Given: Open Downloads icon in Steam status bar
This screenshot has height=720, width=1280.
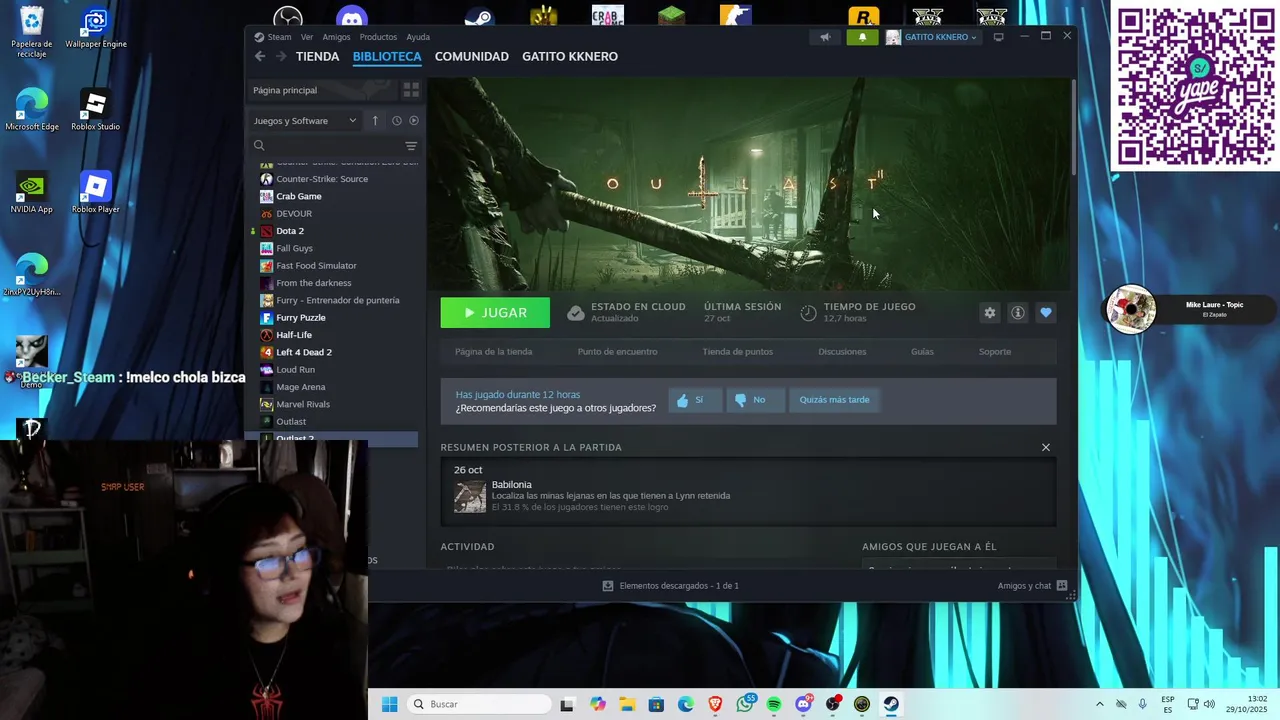Looking at the screenshot, I should tap(608, 586).
